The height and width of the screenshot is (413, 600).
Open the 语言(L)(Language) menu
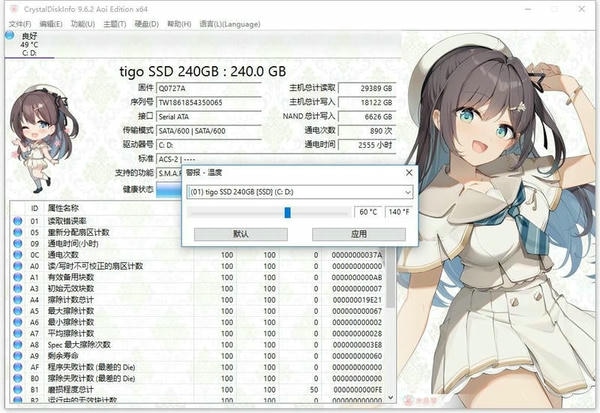tap(230, 24)
